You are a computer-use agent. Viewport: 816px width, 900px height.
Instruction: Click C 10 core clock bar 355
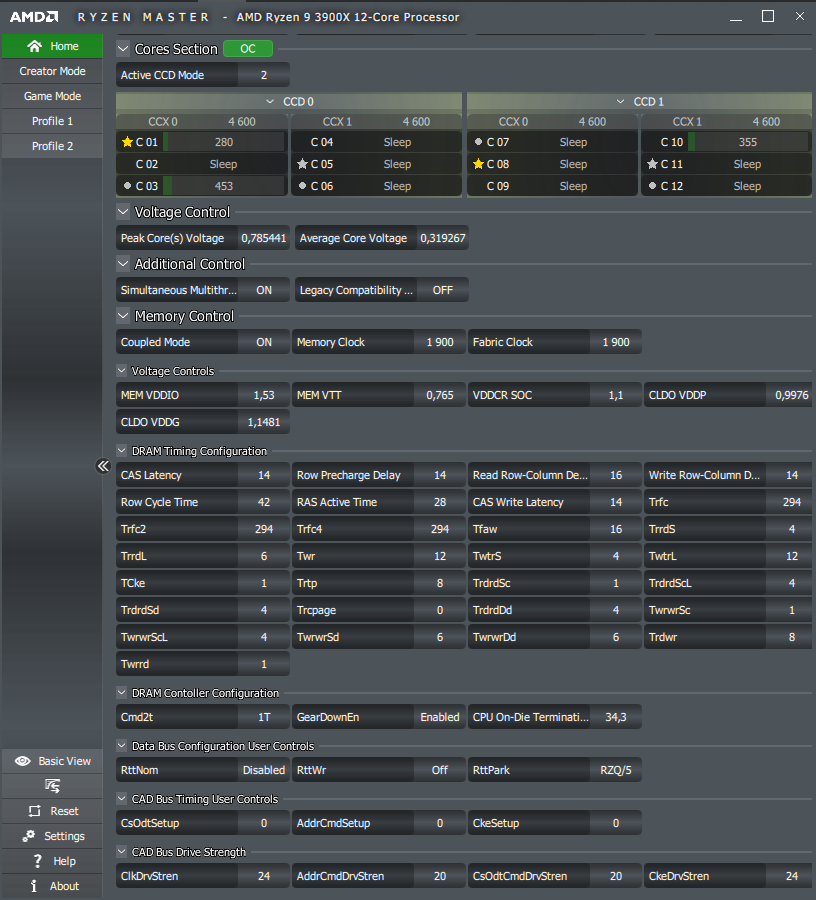[748, 142]
